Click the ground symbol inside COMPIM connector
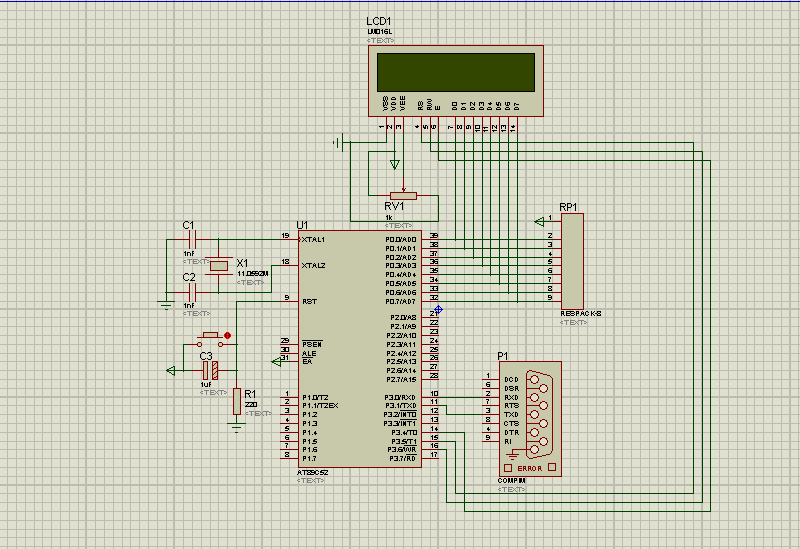The height and width of the screenshot is (549, 800). coord(513,454)
